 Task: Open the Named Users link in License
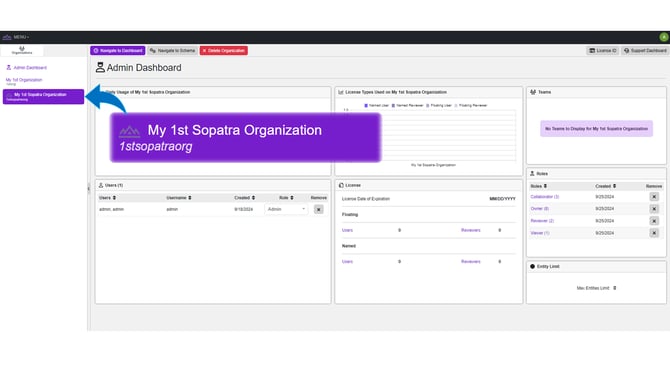click(347, 261)
